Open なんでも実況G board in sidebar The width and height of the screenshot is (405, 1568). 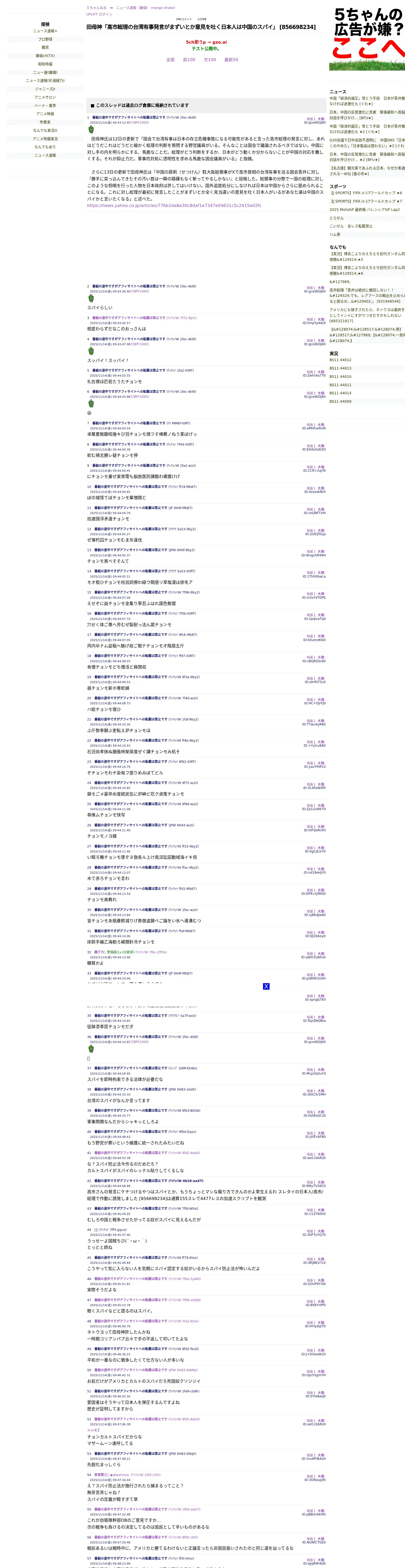coord(45,130)
